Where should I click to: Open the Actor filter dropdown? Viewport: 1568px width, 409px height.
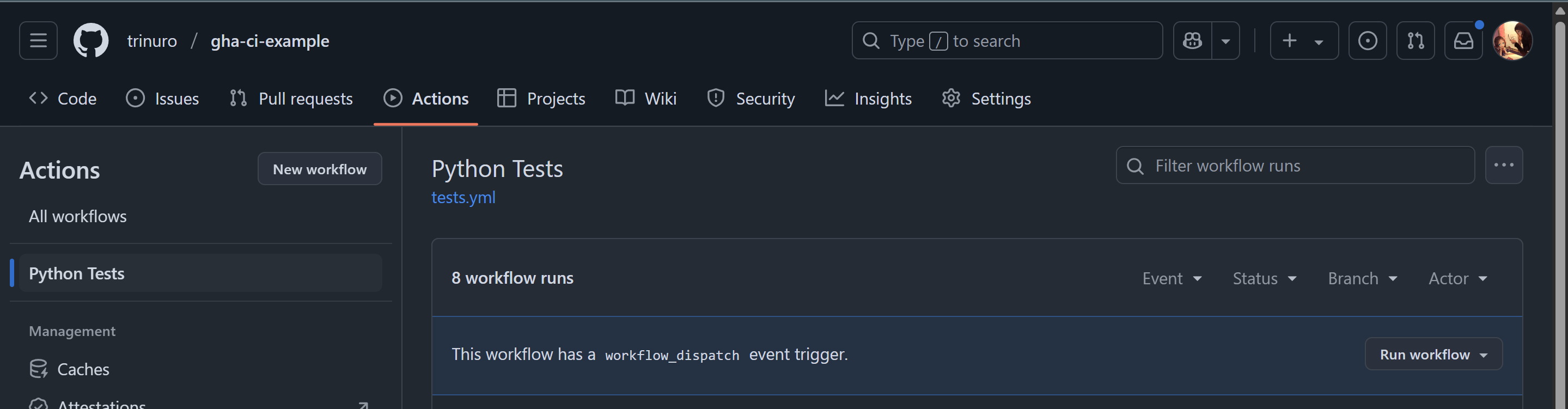(x=1458, y=278)
